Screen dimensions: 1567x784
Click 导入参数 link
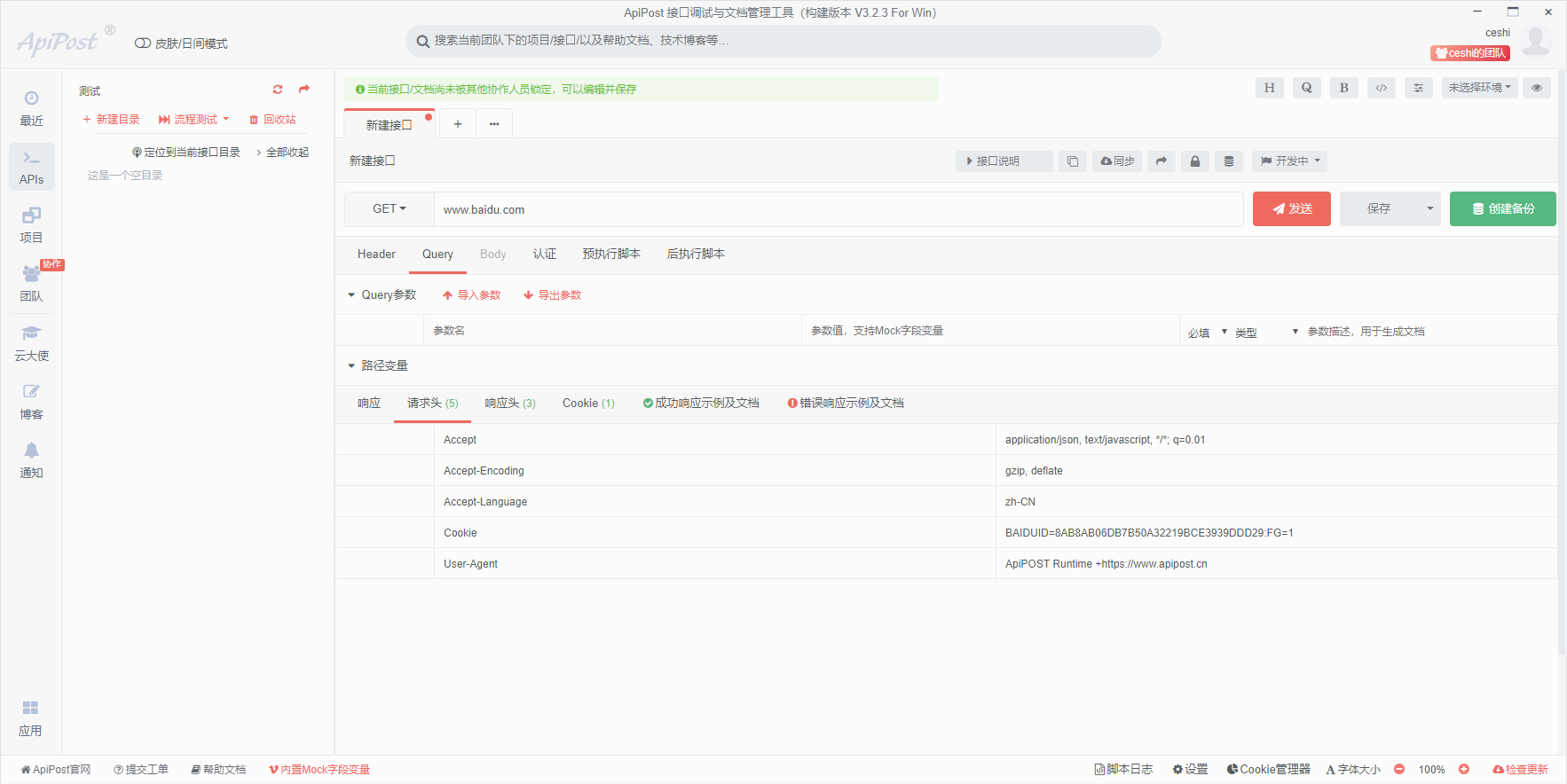471,295
